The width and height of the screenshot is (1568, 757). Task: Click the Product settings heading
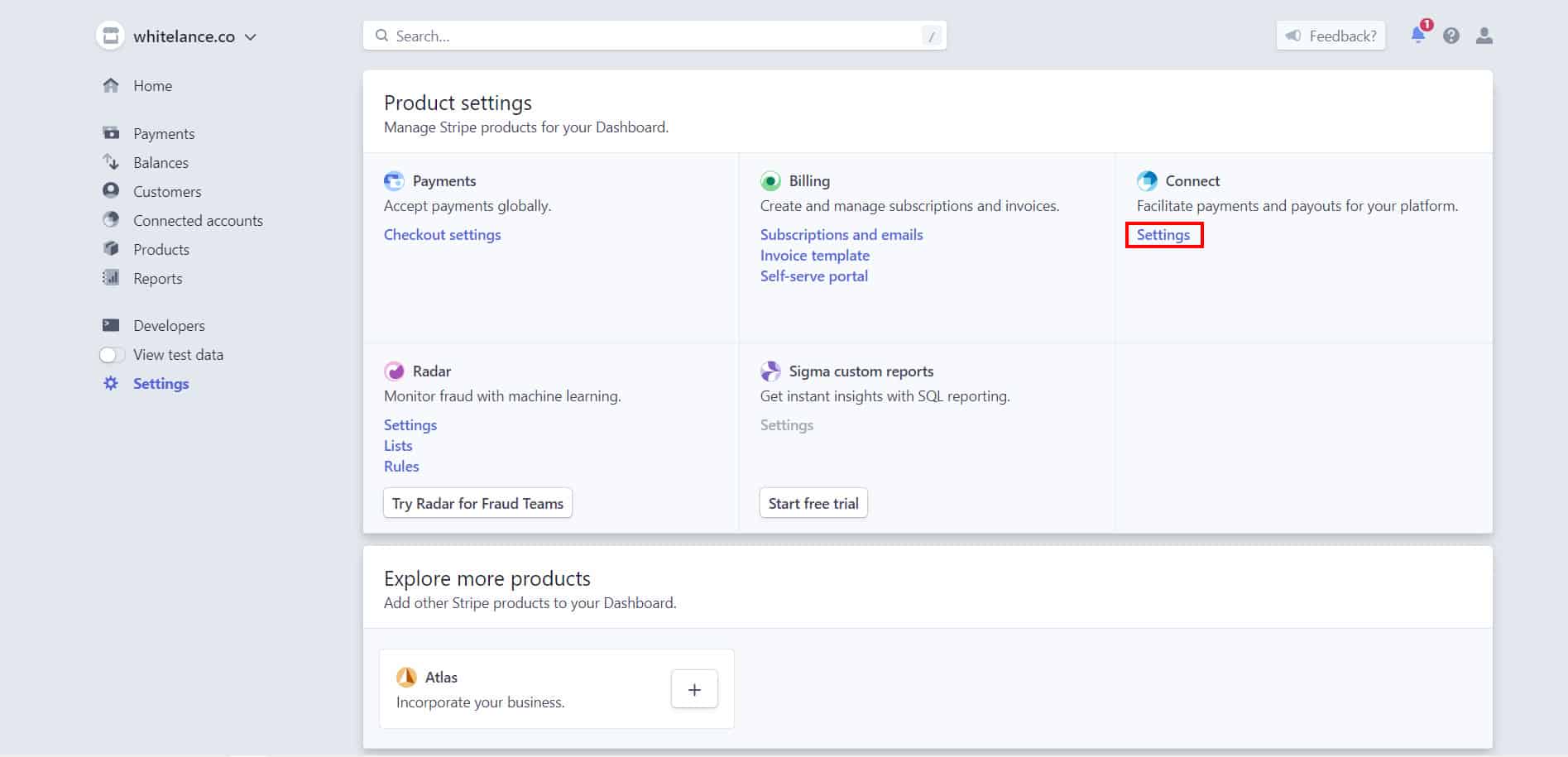click(x=458, y=103)
